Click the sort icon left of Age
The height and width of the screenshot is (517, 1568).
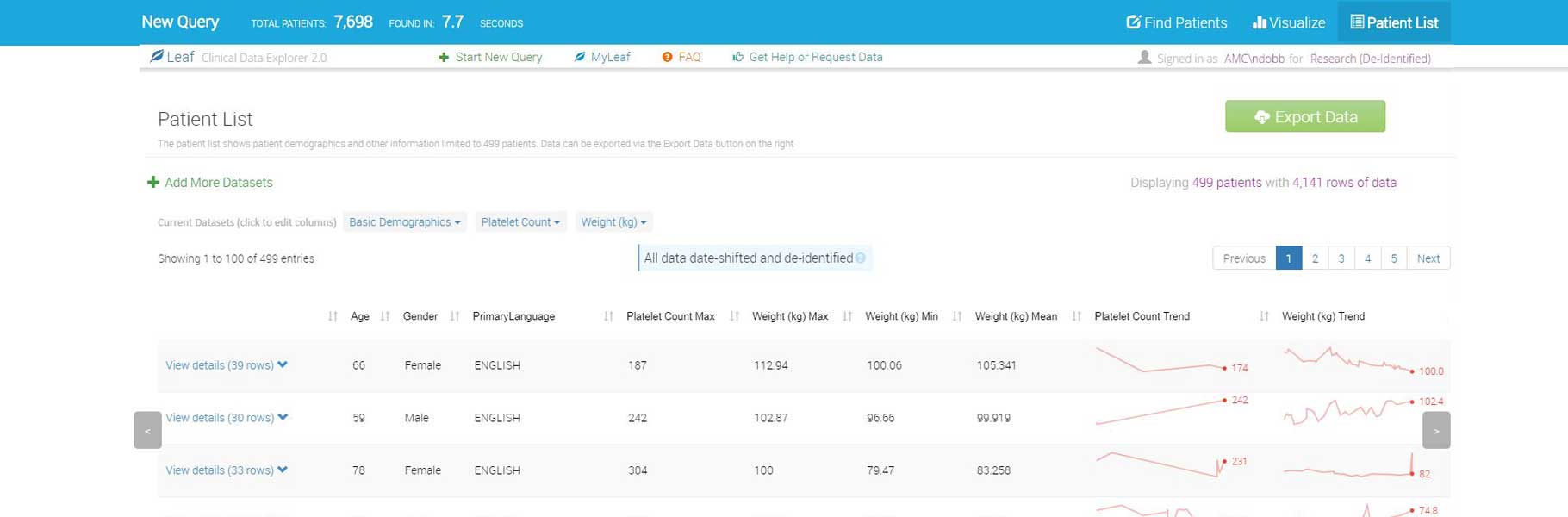pos(333,317)
